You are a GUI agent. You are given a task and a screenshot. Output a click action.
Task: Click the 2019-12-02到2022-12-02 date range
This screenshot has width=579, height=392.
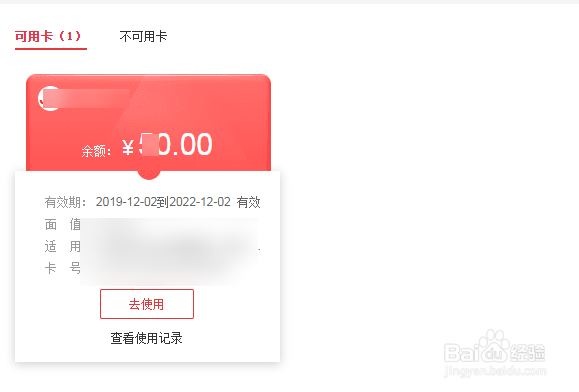click(163, 202)
